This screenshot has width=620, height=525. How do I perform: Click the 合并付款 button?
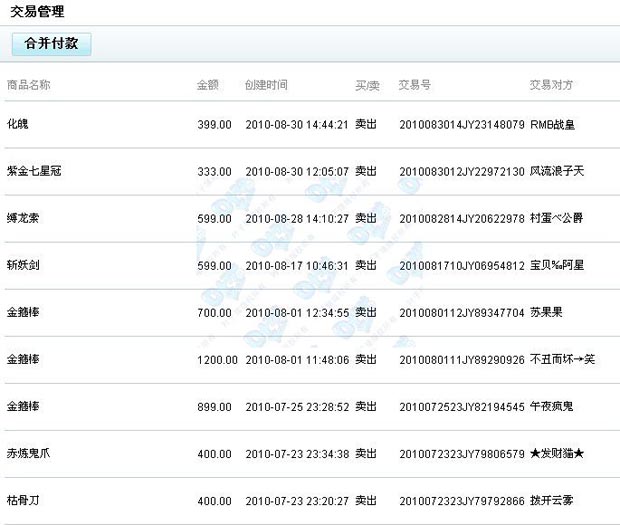[x=51, y=44]
